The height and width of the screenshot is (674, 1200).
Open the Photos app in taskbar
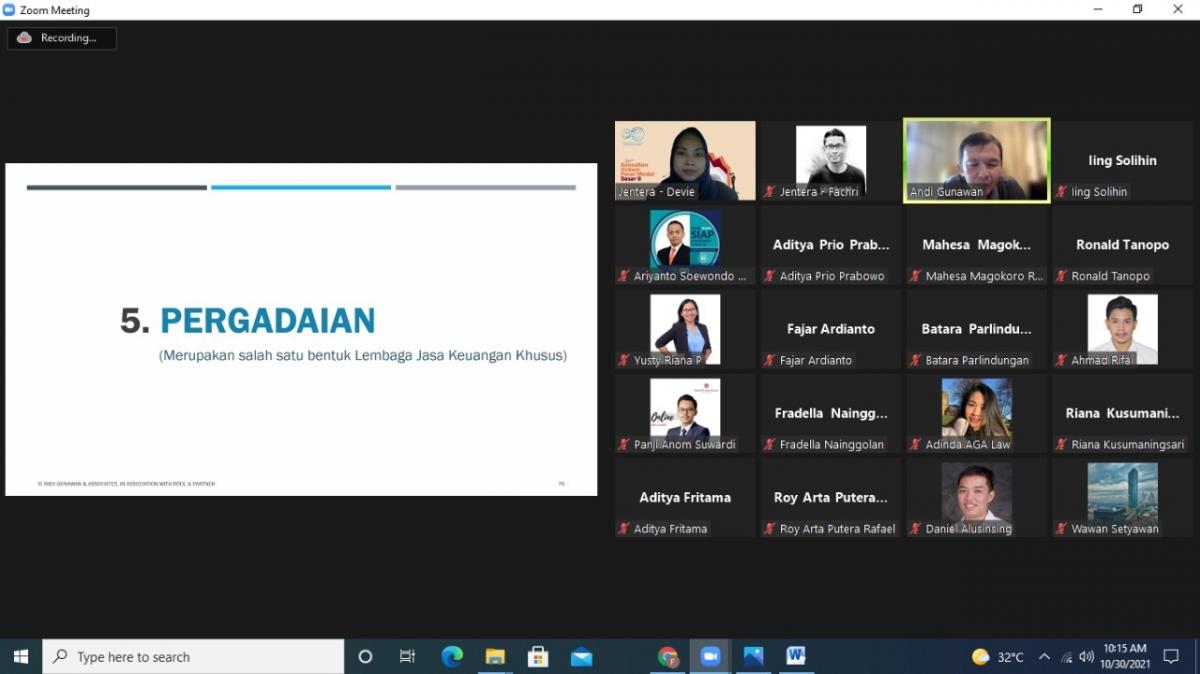click(753, 656)
